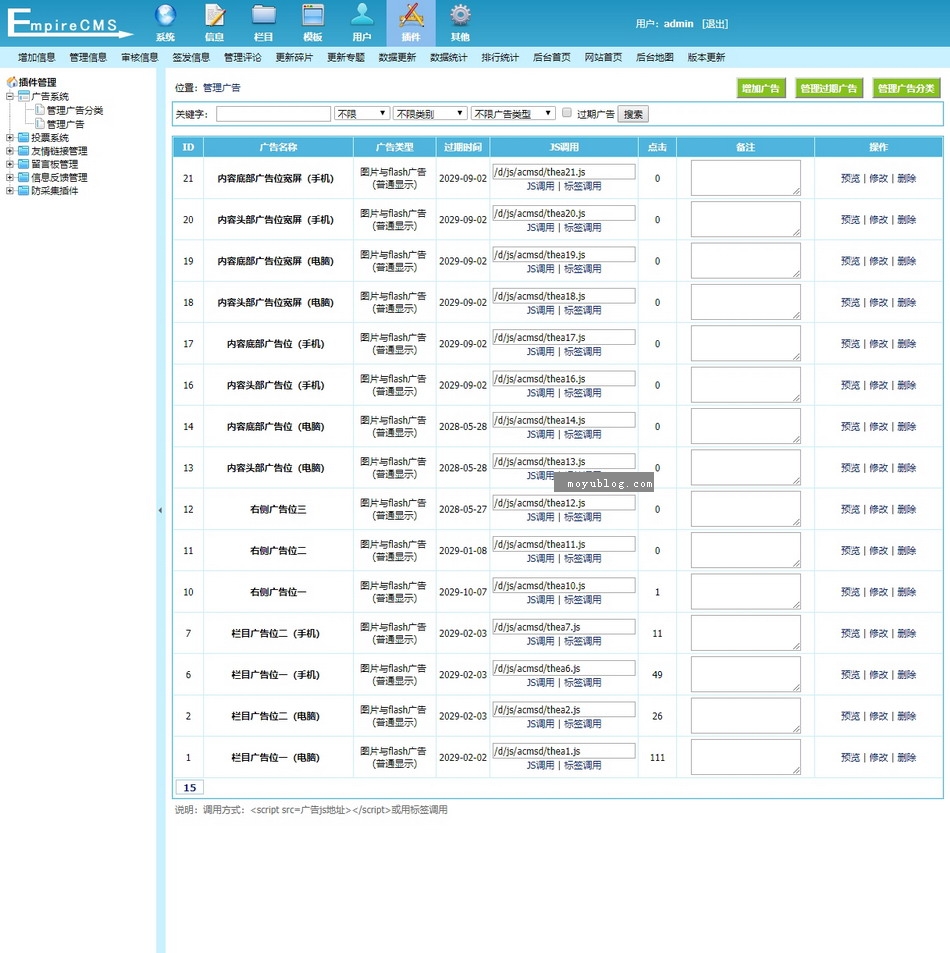Click the 管理过期广告 button

coord(828,88)
